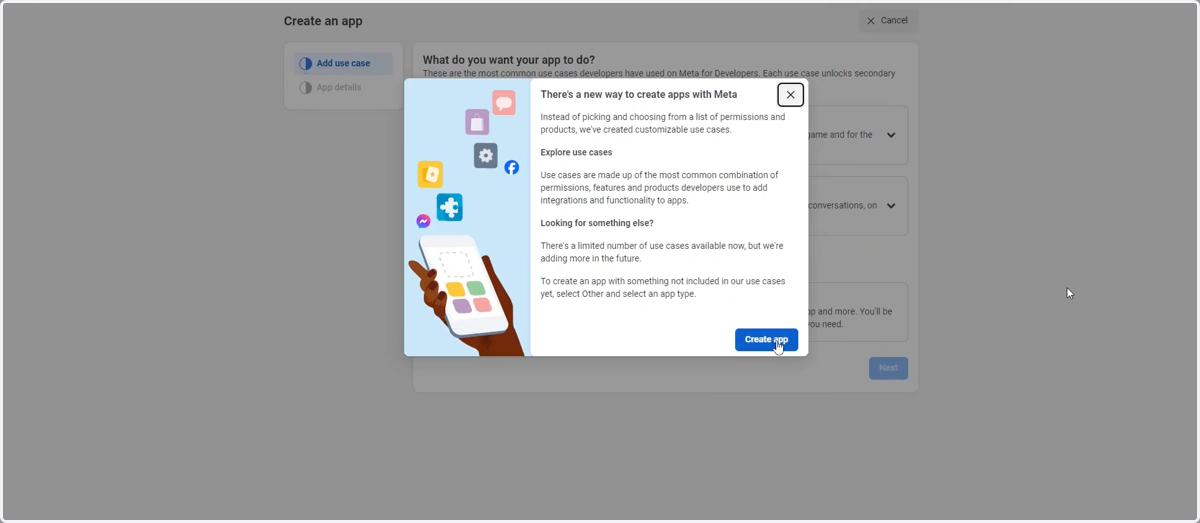Image resolution: width=1200 pixels, height=523 pixels.
Task: Click the 'Explore use cases' heading
Action: [576, 153]
